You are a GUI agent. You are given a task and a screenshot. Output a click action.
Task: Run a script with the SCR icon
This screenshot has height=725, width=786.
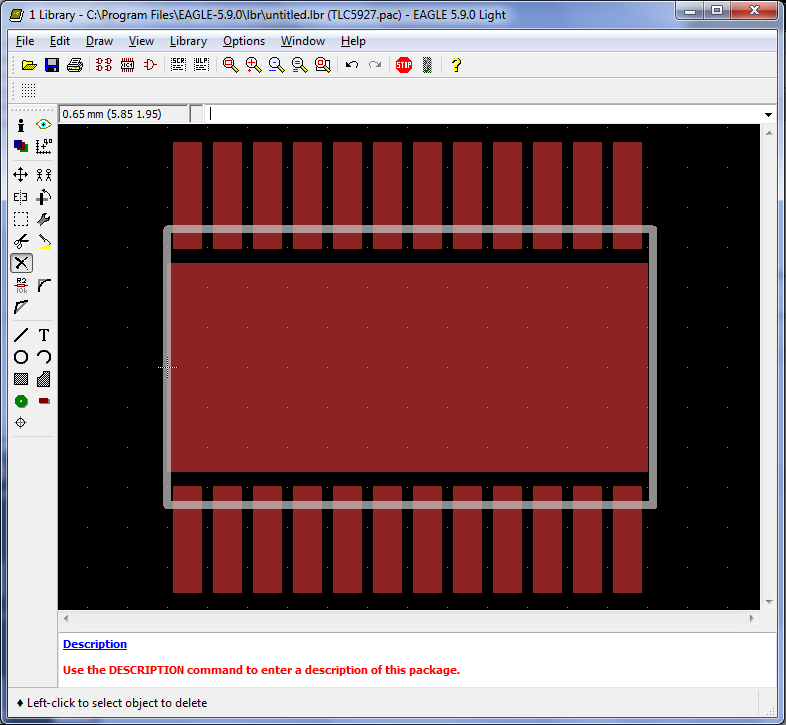(178, 65)
